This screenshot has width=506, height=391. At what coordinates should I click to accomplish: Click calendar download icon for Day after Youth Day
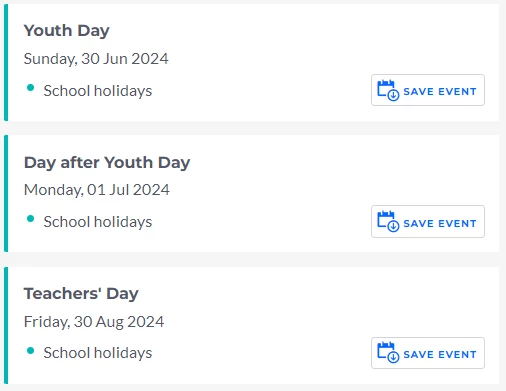pyautogui.click(x=388, y=221)
